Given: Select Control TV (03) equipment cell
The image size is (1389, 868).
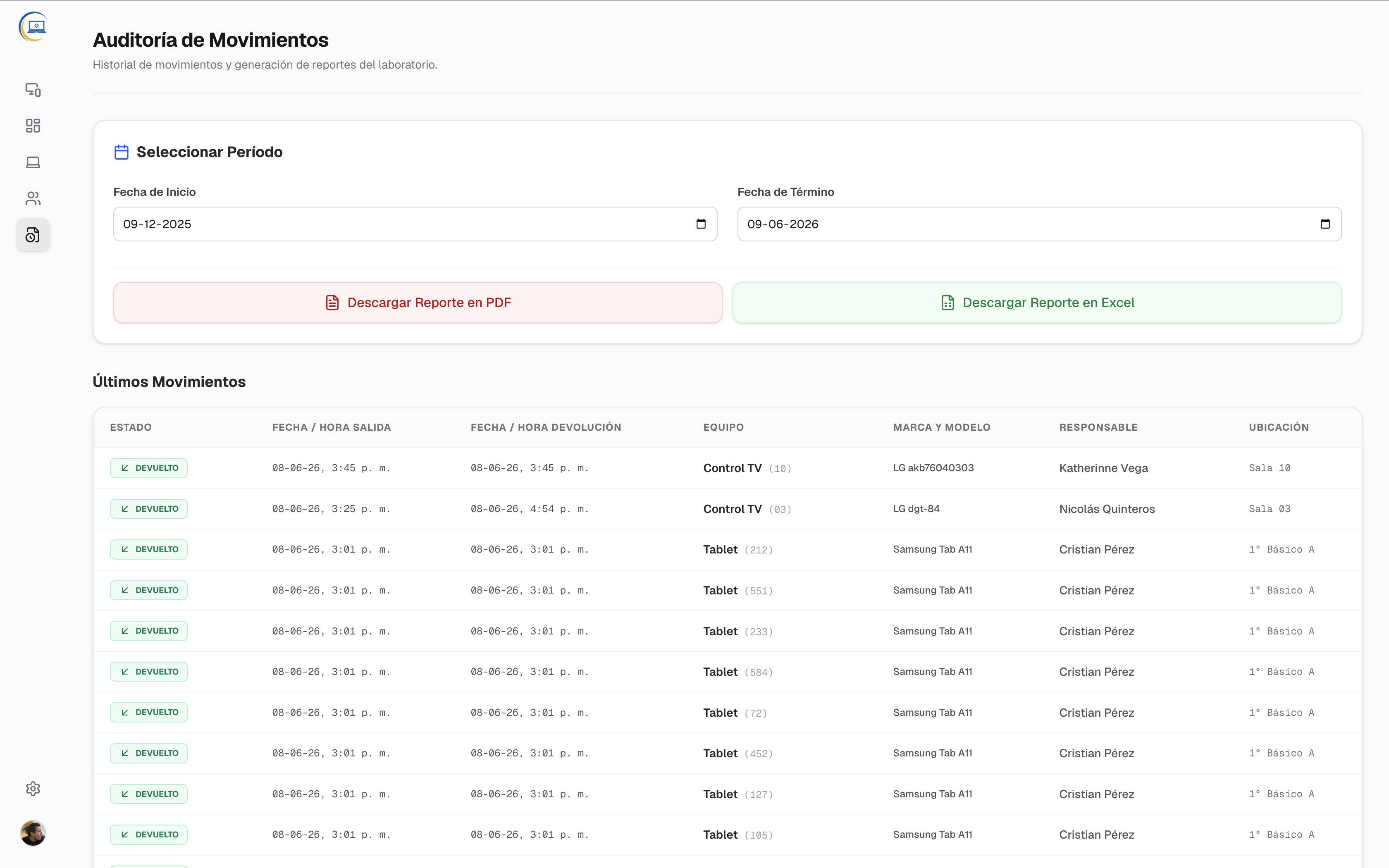Looking at the screenshot, I should pos(747,509).
